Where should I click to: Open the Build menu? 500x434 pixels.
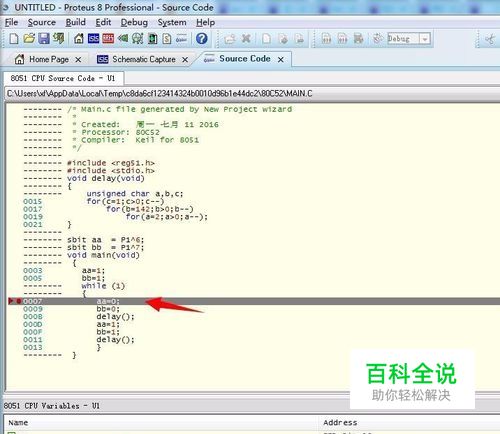(x=75, y=22)
